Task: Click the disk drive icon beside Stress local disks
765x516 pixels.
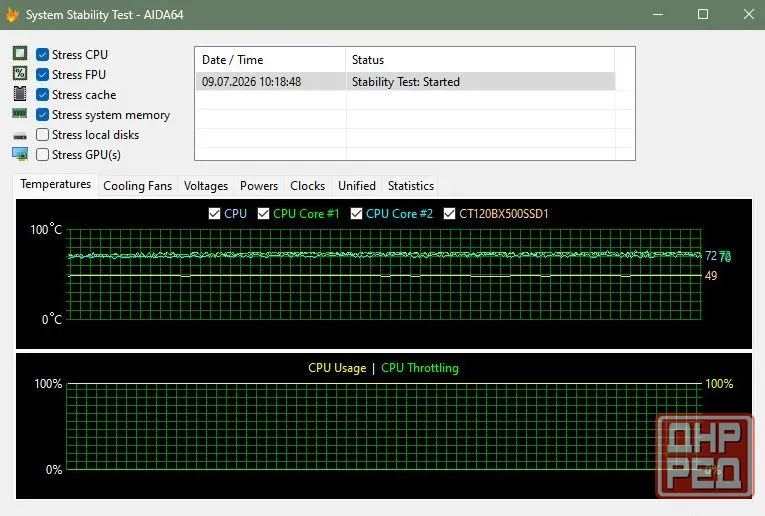Action: (x=20, y=136)
